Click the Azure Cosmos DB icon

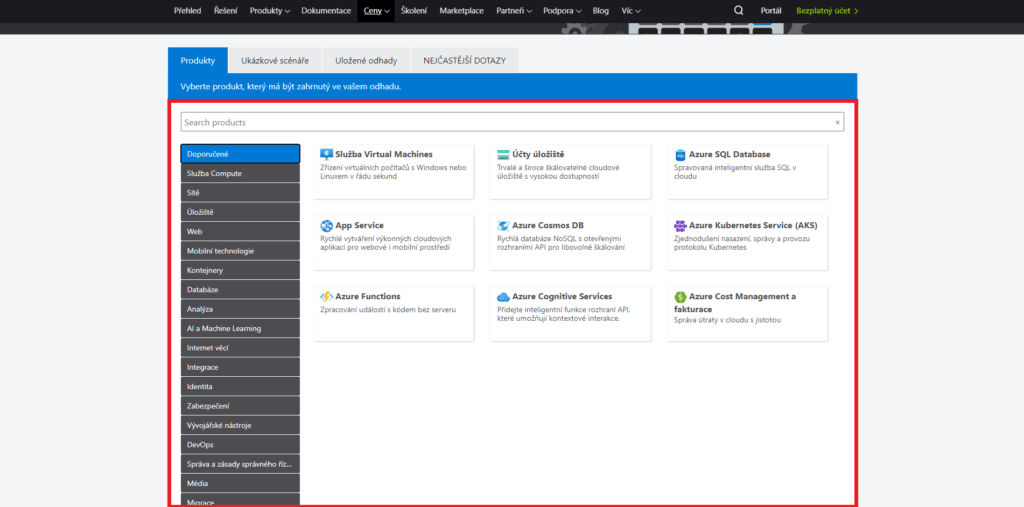503,226
